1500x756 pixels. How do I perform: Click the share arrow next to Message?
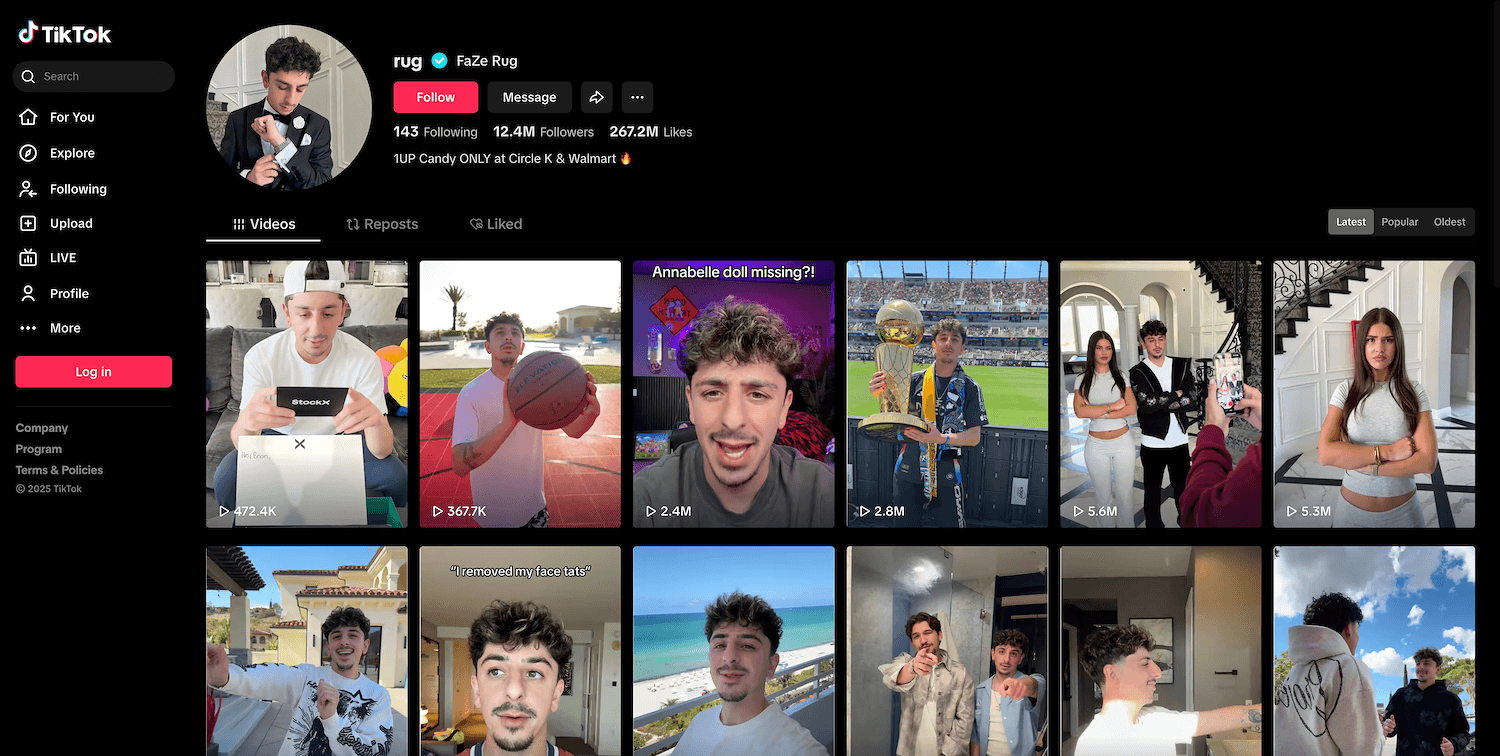pos(597,96)
